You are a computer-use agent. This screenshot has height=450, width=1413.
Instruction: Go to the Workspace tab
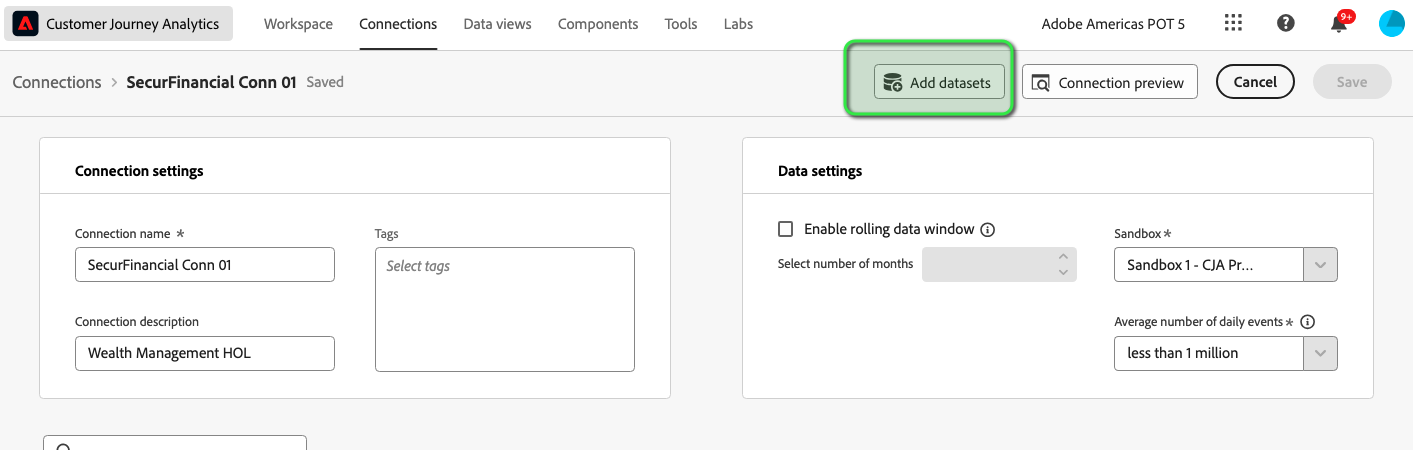coord(298,24)
